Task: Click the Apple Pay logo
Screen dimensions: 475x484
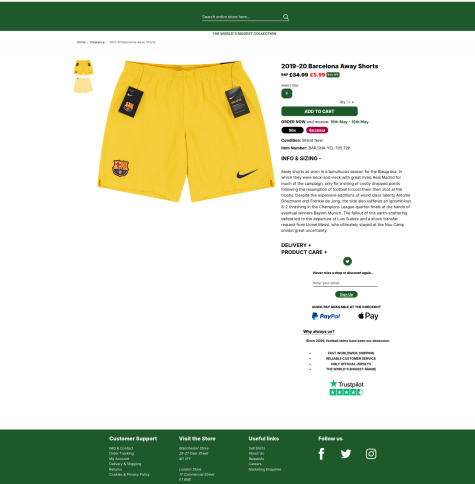Action: [x=368, y=316]
